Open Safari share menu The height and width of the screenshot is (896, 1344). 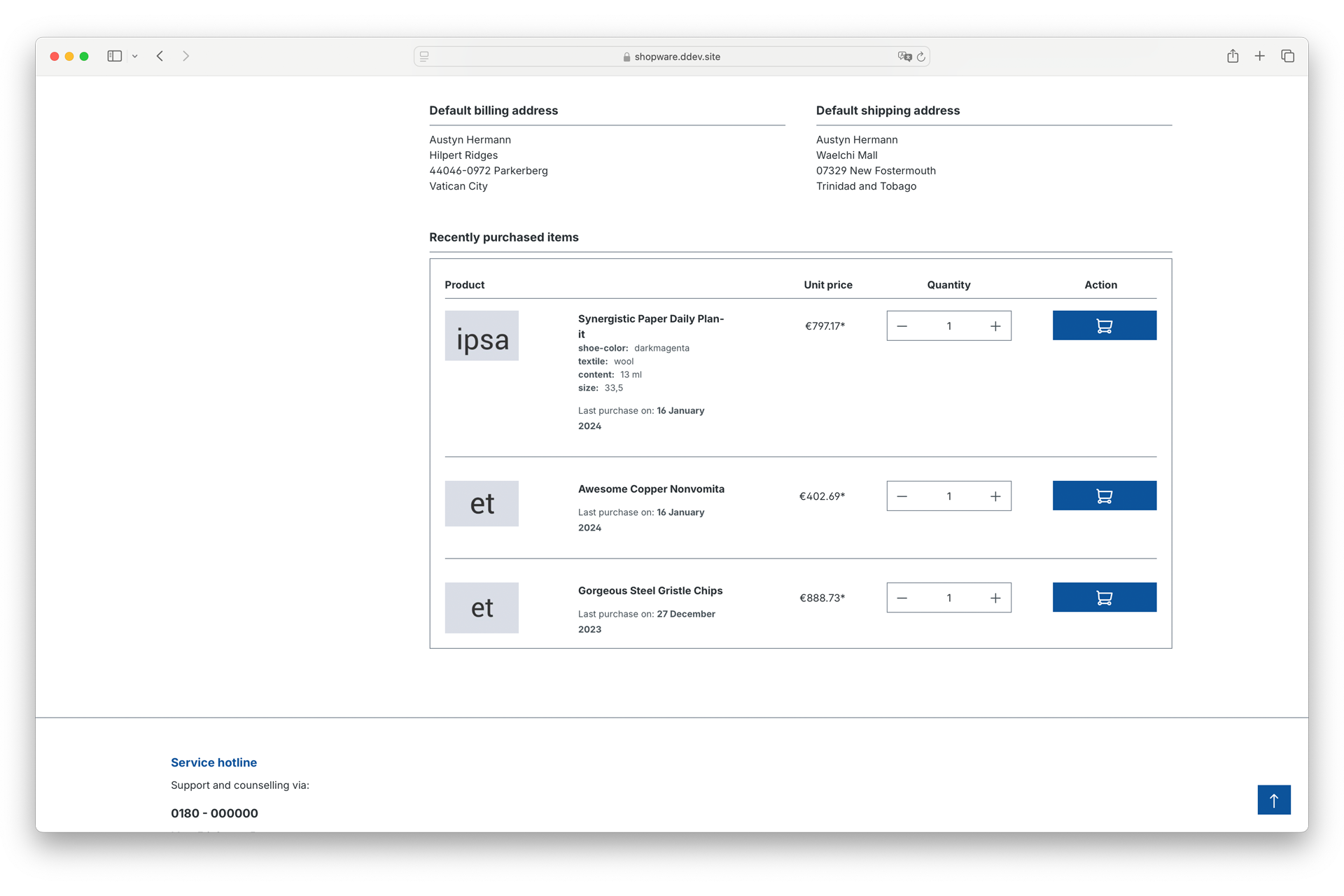tap(1233, 56)
